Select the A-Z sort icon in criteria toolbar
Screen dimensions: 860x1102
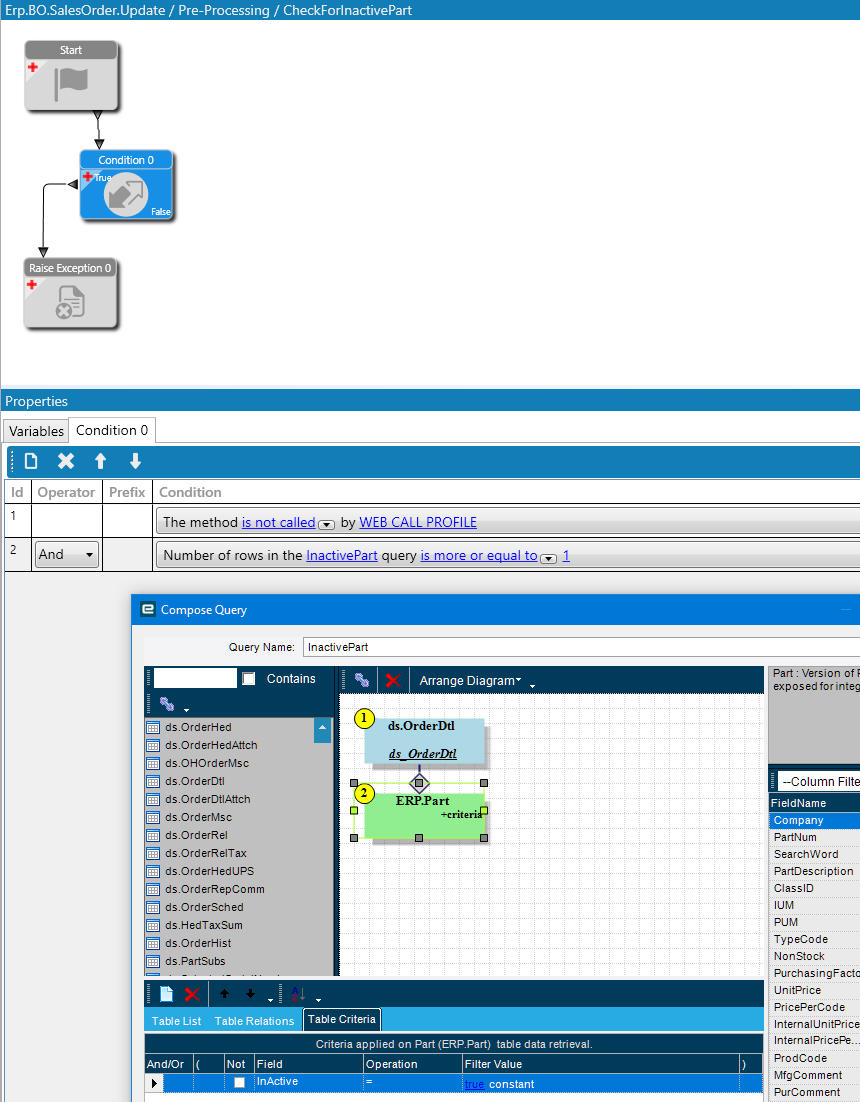[296, 993]
